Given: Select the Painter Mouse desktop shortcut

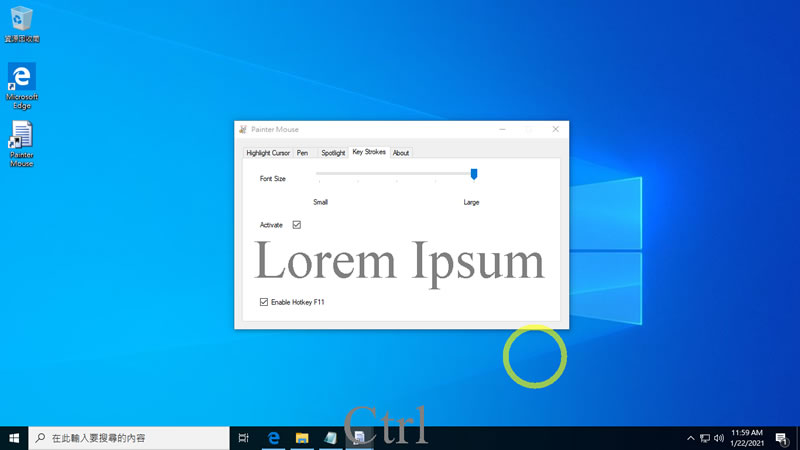Looking at the screenshot, I should 21,144.
